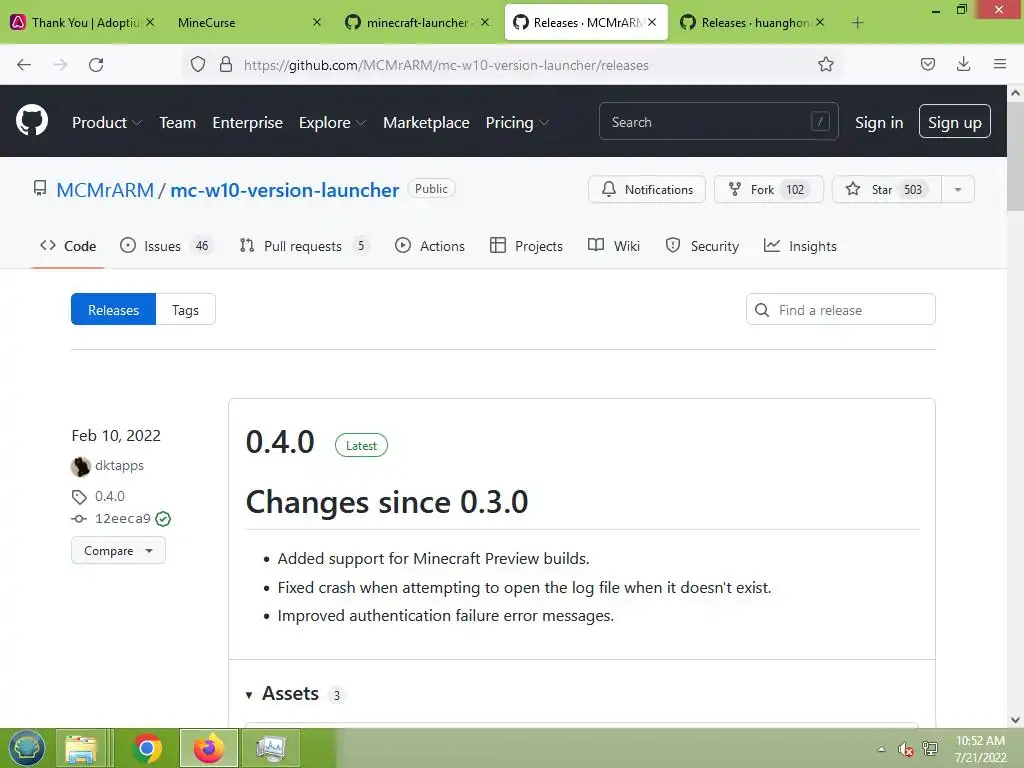
Task: Bookmark this page with the star icon
Action: [826, 64]
